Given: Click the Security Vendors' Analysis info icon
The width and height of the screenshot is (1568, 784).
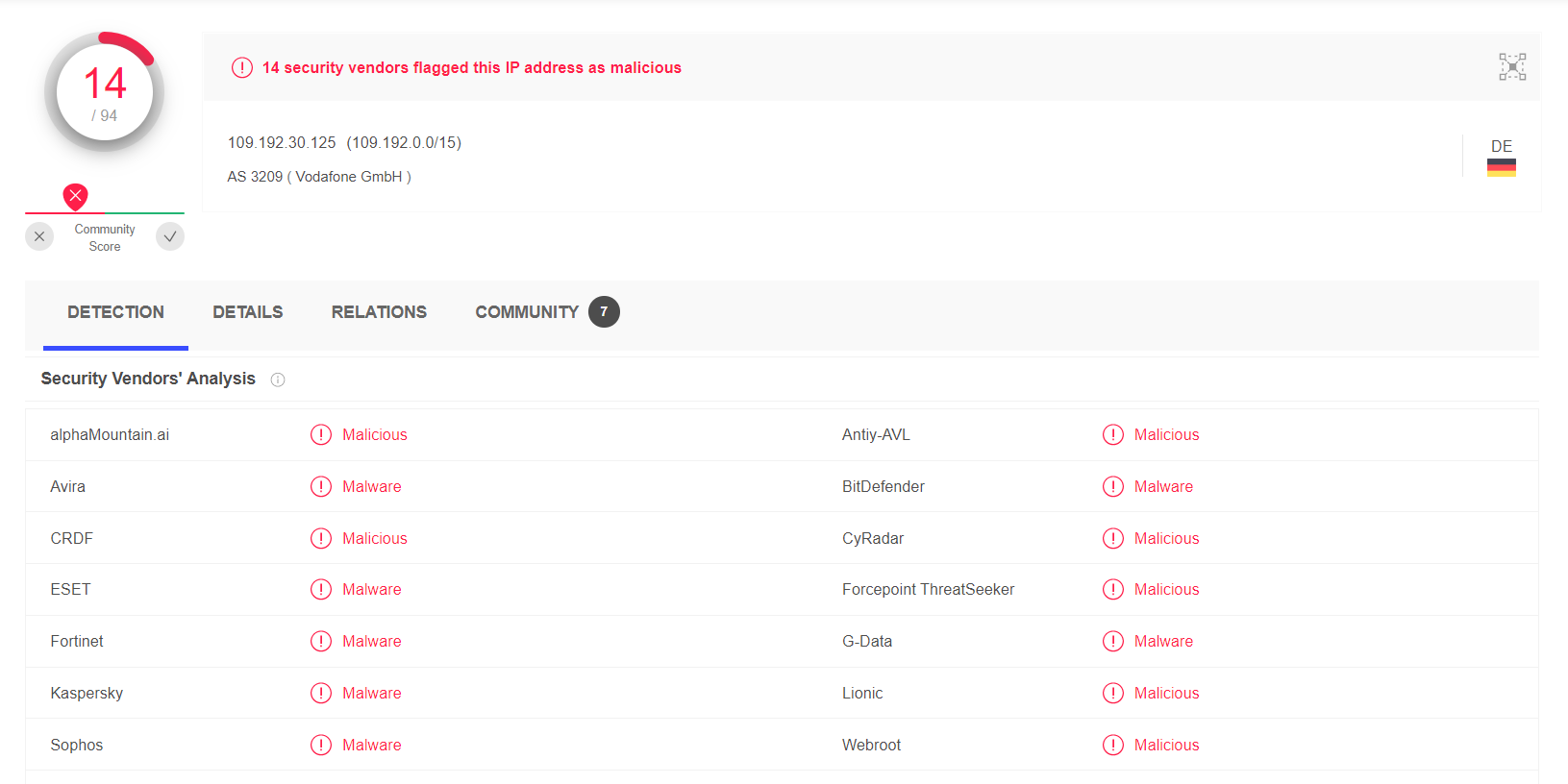Looking at the screenshot, I should click(x=278, y=380).
